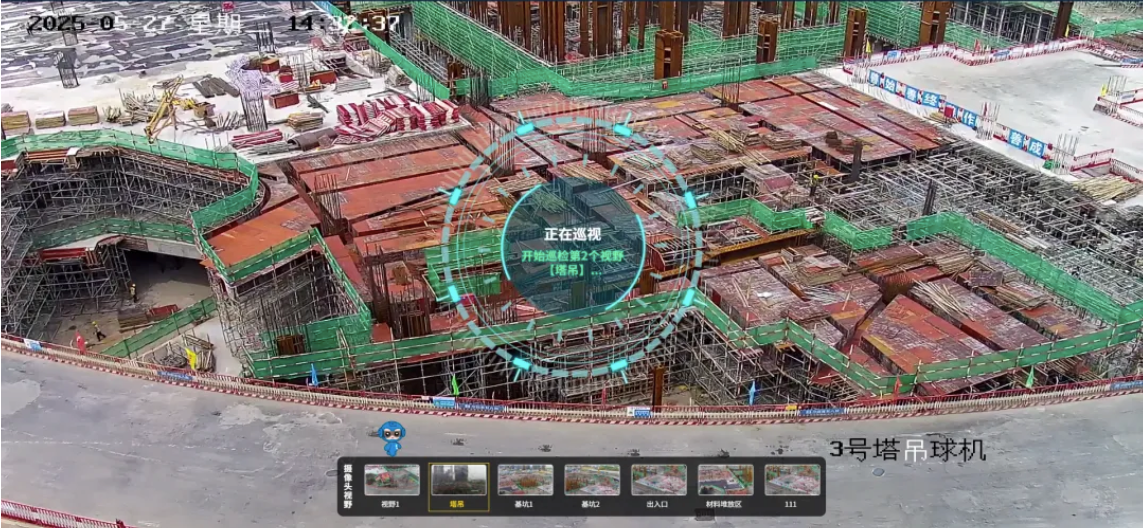This screenshot has height=528, width=1143.
Task: Click the 基坑1 text label
Action: (525, 505)
